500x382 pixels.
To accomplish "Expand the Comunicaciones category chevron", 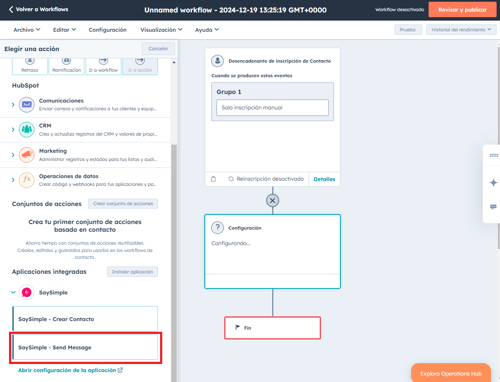I will pos(13,105).
